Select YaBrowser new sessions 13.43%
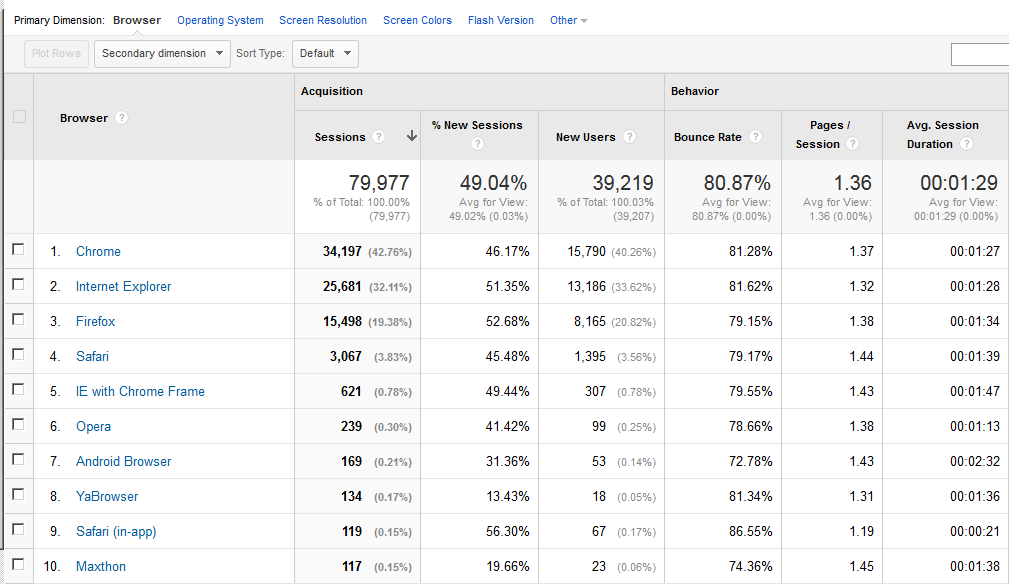Screen dimensions: 1009x584 (x=508, y=497)
